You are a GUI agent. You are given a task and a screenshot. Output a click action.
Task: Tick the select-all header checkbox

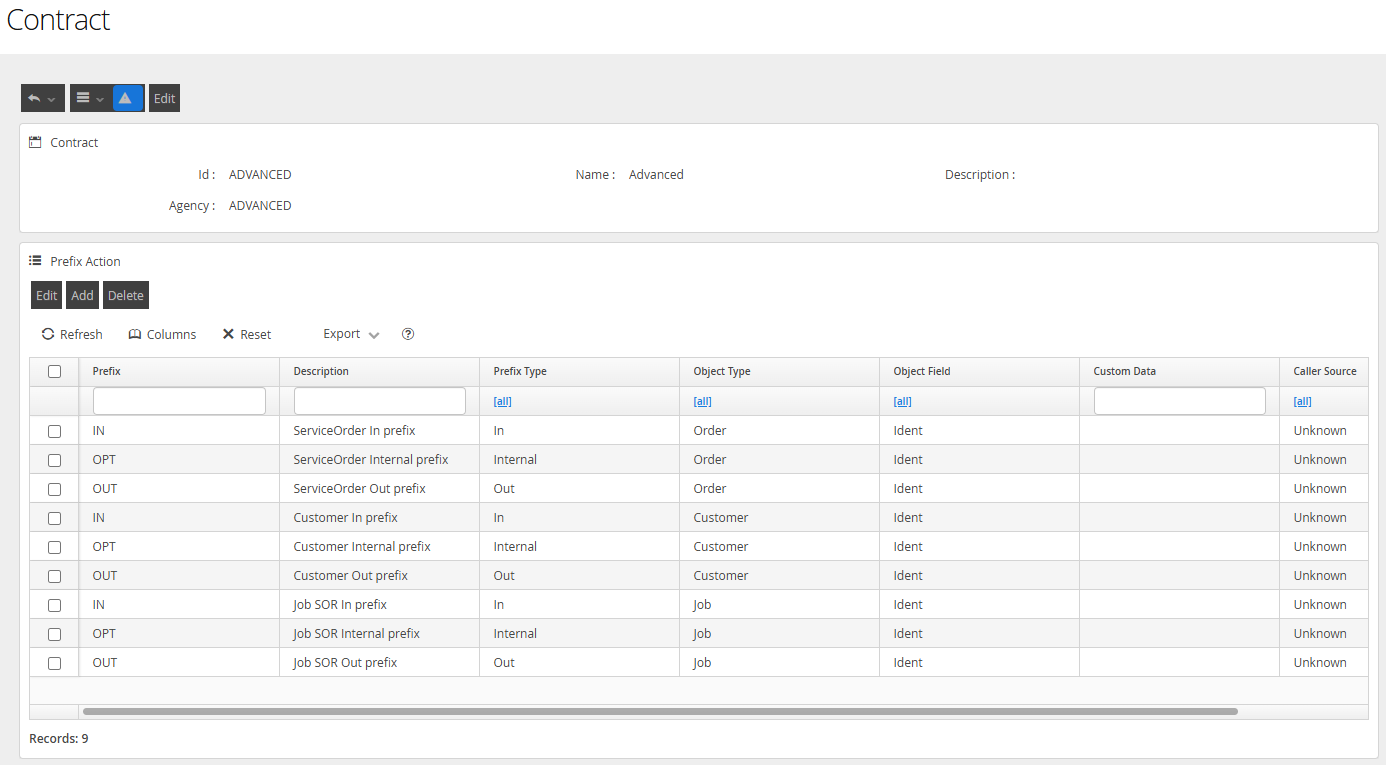[54, 371]
